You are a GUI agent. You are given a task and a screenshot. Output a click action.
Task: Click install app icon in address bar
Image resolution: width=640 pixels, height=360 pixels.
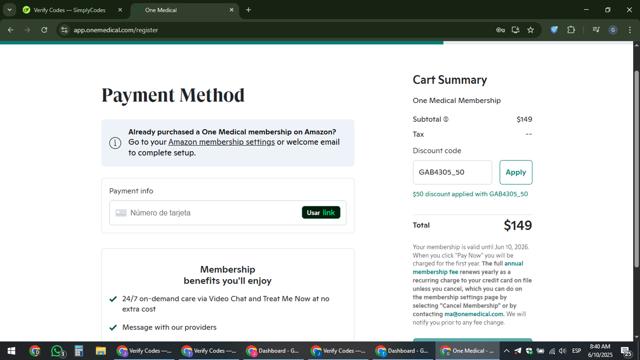point(516,30)
